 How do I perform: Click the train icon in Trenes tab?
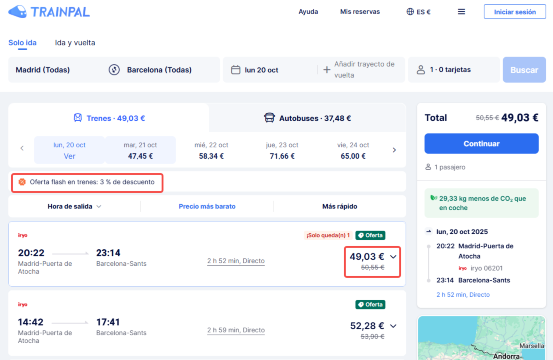(x=78, y=118)
